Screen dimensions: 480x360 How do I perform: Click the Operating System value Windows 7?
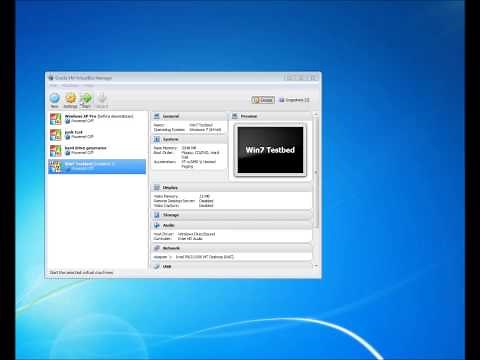coord(205,130)
